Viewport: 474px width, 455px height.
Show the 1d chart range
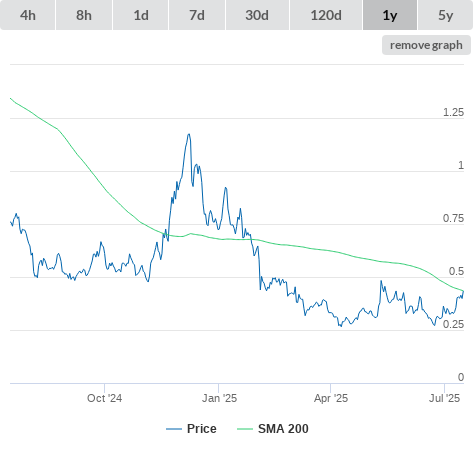(x=141, y=15)
